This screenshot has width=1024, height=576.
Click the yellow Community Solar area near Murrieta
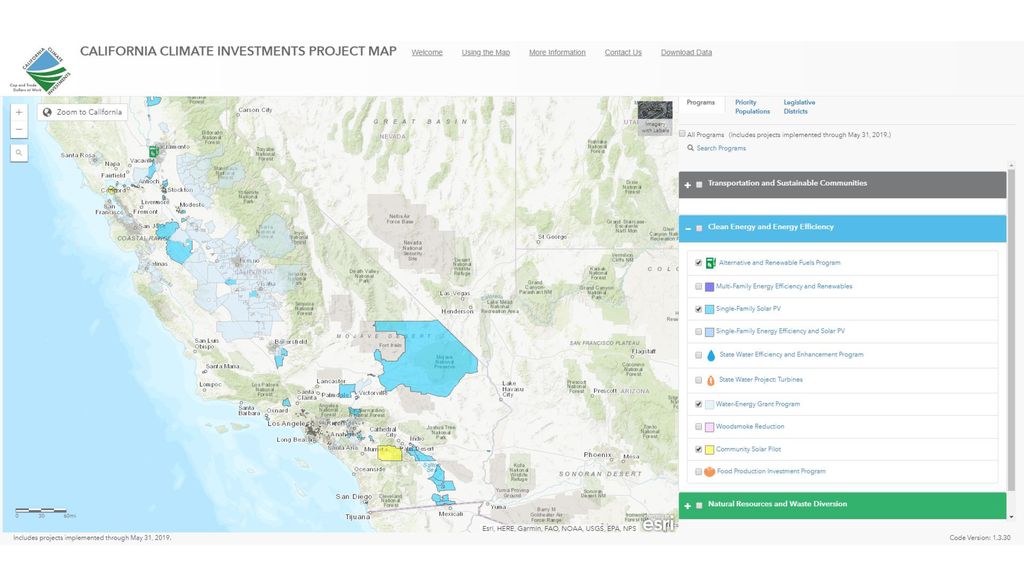(x=390, y=453)
